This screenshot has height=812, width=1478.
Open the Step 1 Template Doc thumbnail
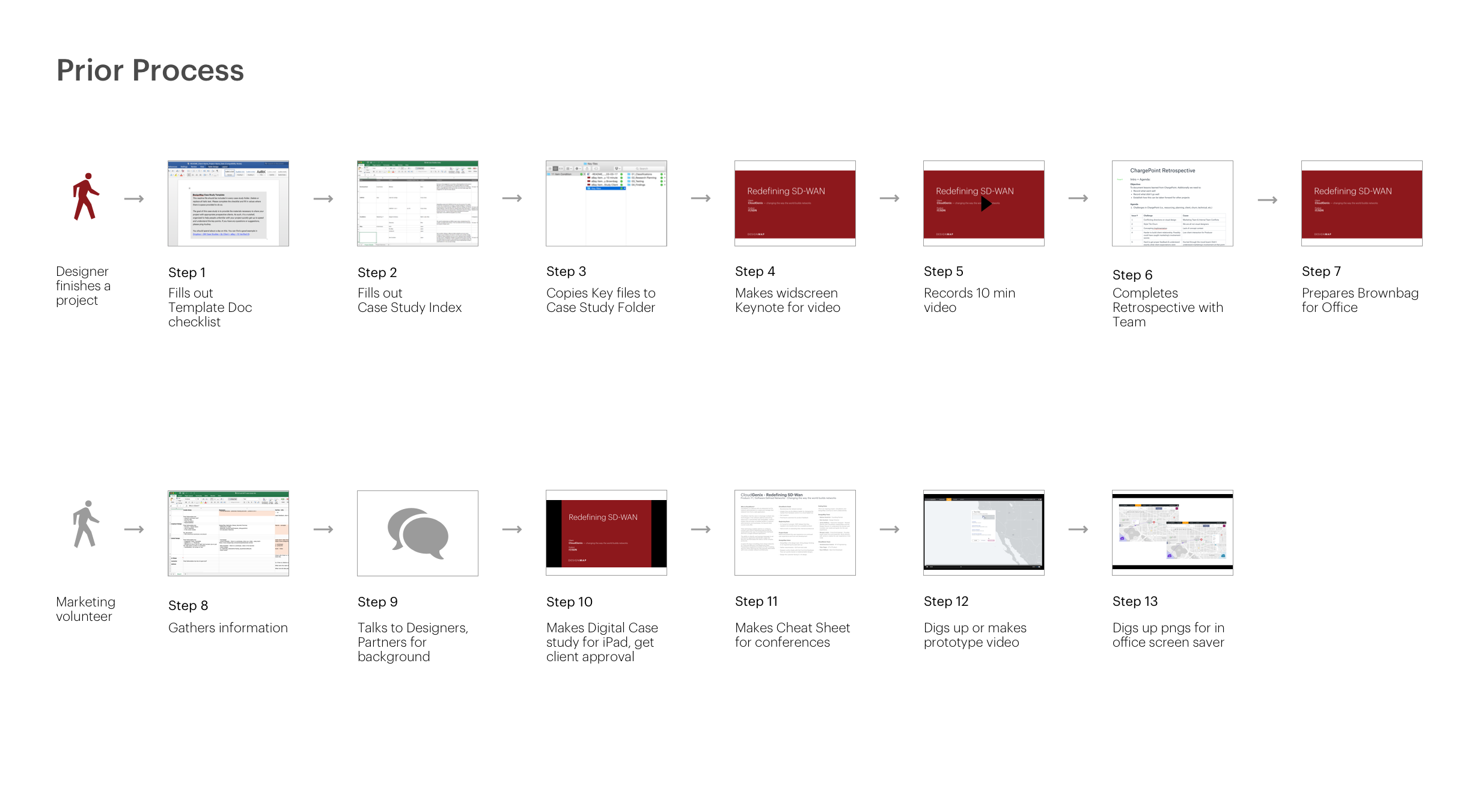[228, 203]
